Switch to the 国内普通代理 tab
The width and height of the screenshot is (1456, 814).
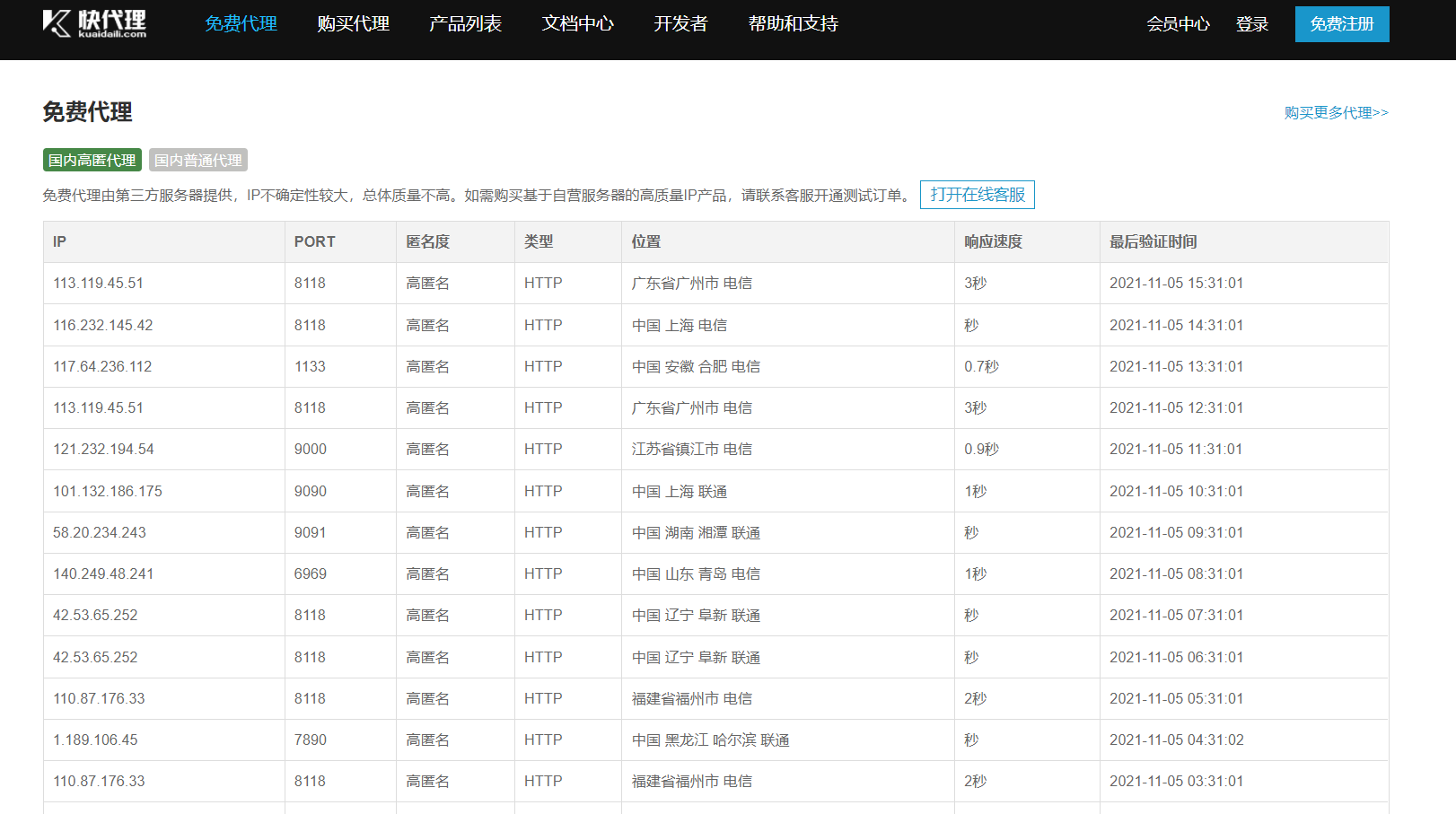pyautogui.click(x=198, y=160)
